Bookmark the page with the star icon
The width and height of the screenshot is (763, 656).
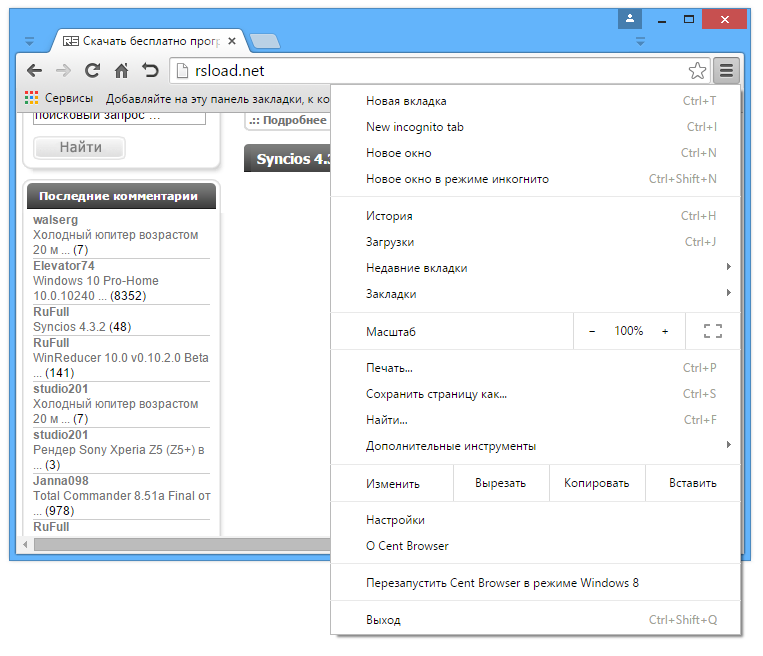pos(697,71)
